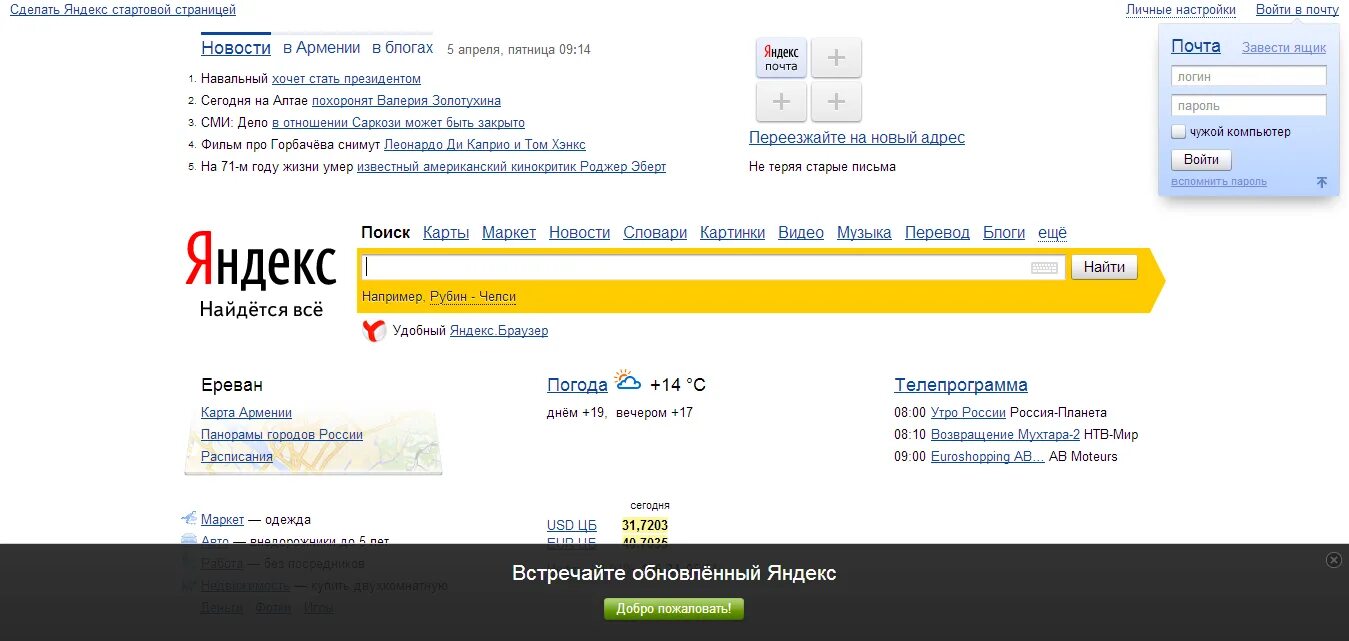Viewport: 1349px width, 641px height.
Task: Click the date text 5 апреля, пятница
Action: tap(501, 49)
